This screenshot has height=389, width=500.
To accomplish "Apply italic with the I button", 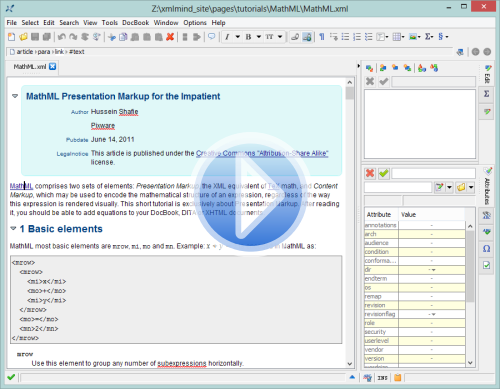I will click(227, 37).
